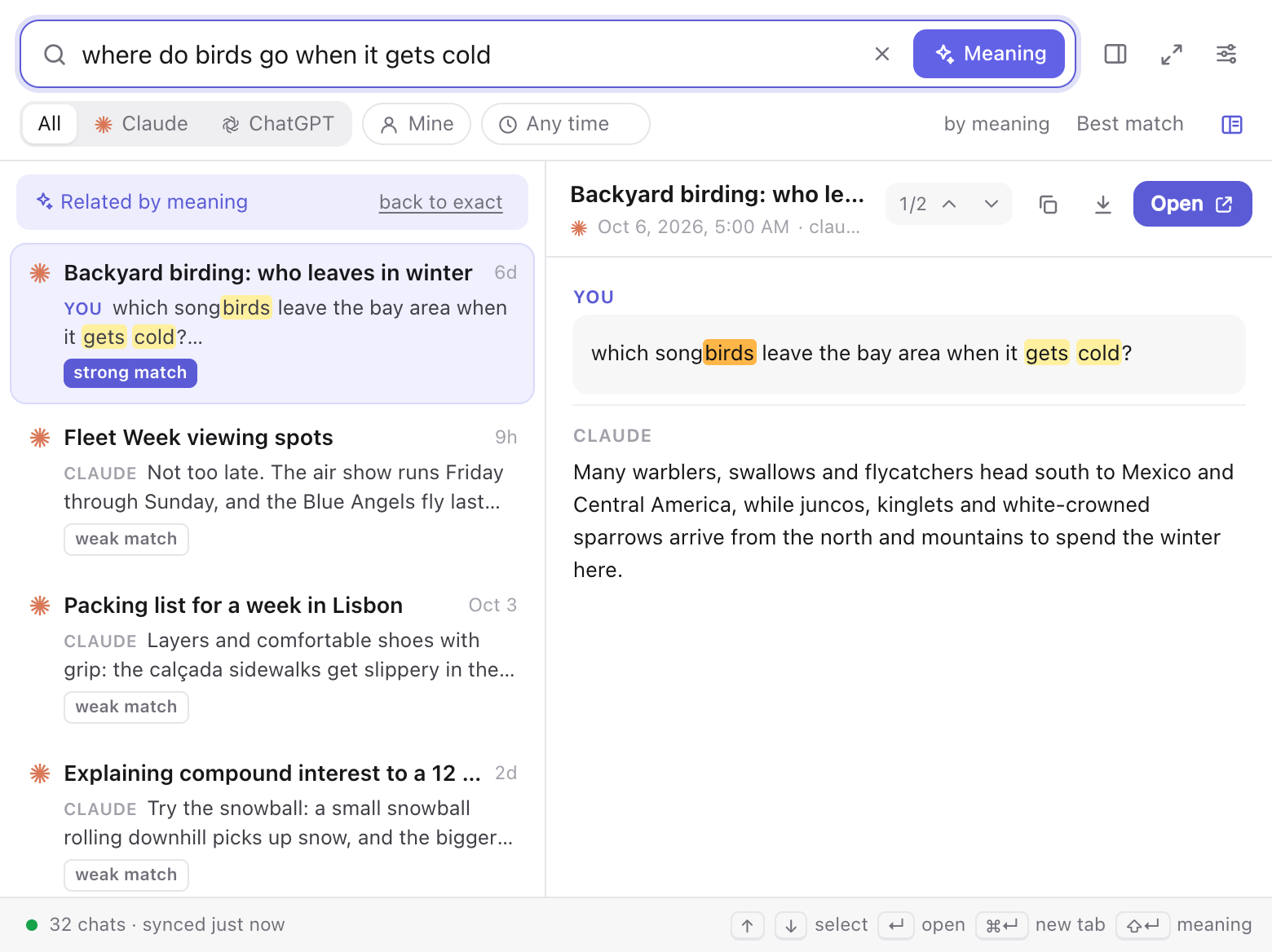
Task: Copy the conversation with the copy icon
Action: click(x=1049, y=204)
